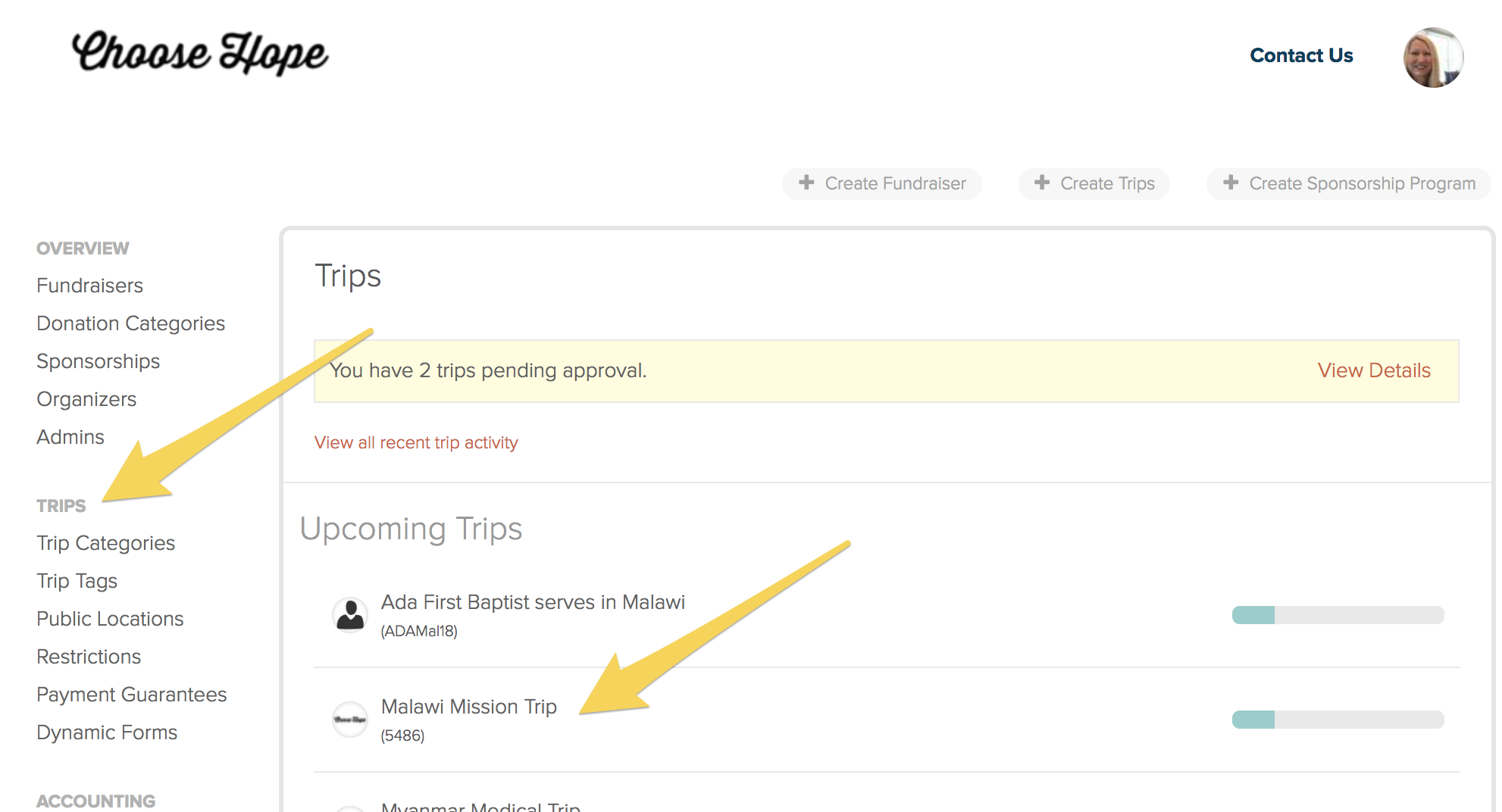The image size is (1502, 812).
Task: Click the Ada First Baptist trip progress bar
Action: pyautogui.click(x=1338, y=615)
